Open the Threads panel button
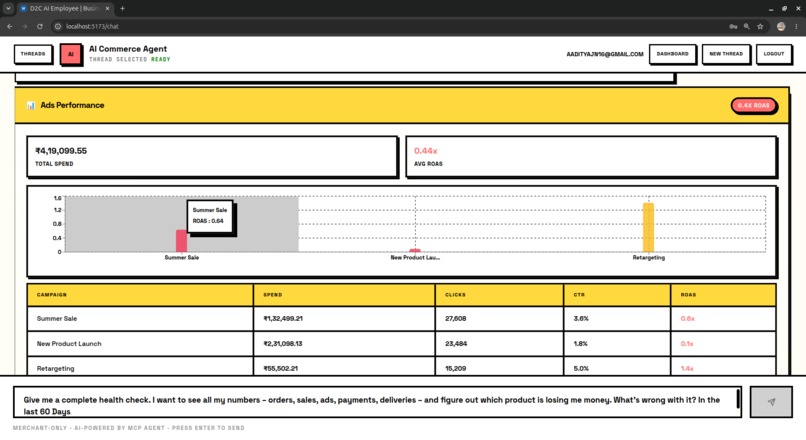The height and width of the screenshot is (440, 806). click(x=33, y=54)
